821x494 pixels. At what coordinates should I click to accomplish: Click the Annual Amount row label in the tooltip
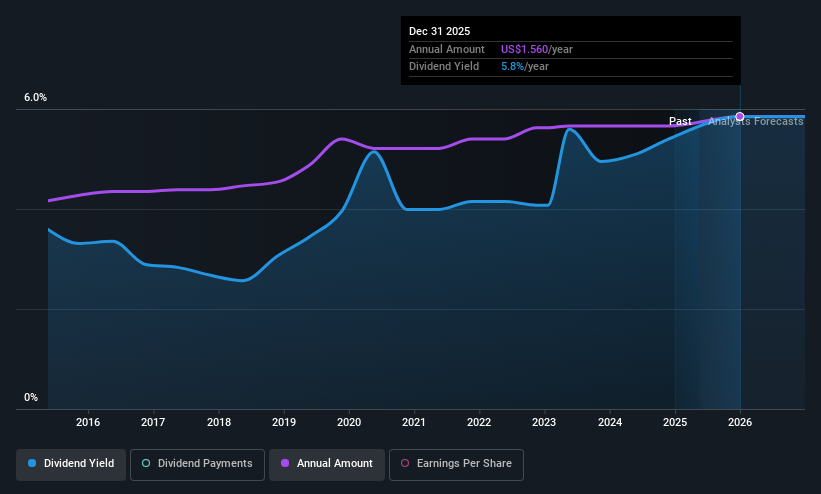pos(447,49)
